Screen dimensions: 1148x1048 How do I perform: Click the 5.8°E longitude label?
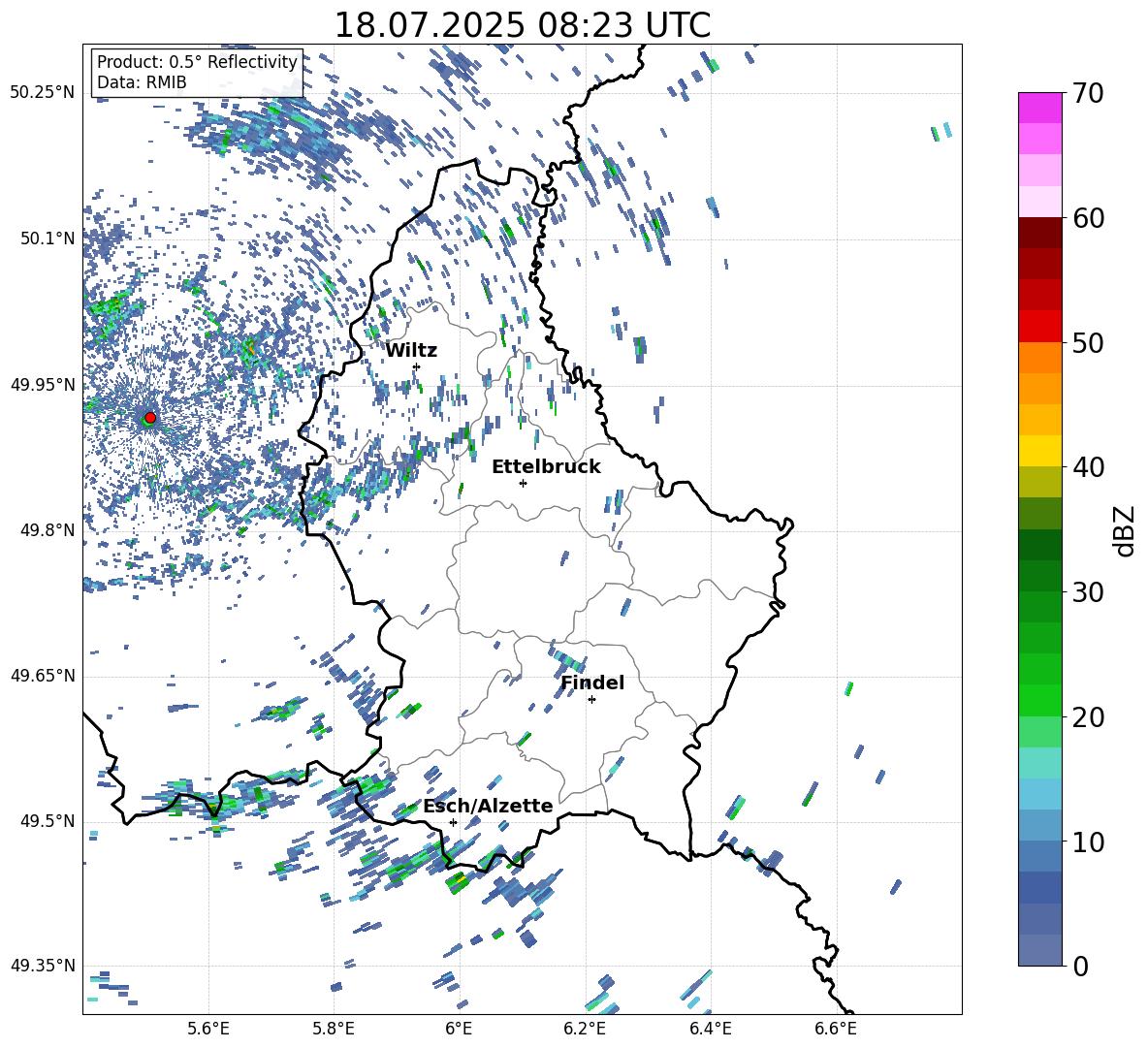point(334,1029)
